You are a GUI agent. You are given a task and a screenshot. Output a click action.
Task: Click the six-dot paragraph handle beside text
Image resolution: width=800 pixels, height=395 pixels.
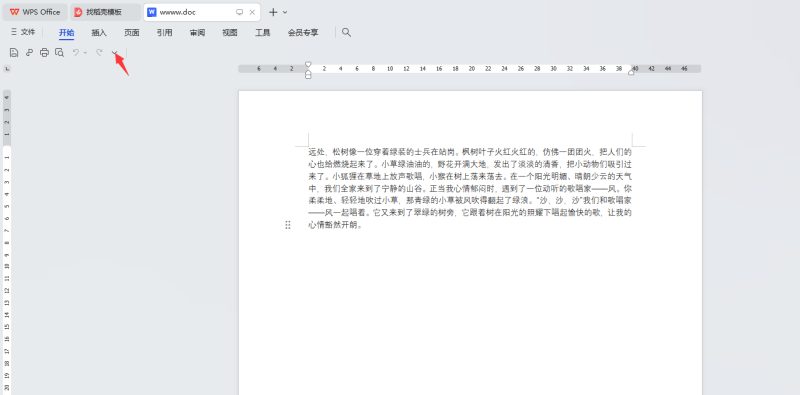(288, 225)
